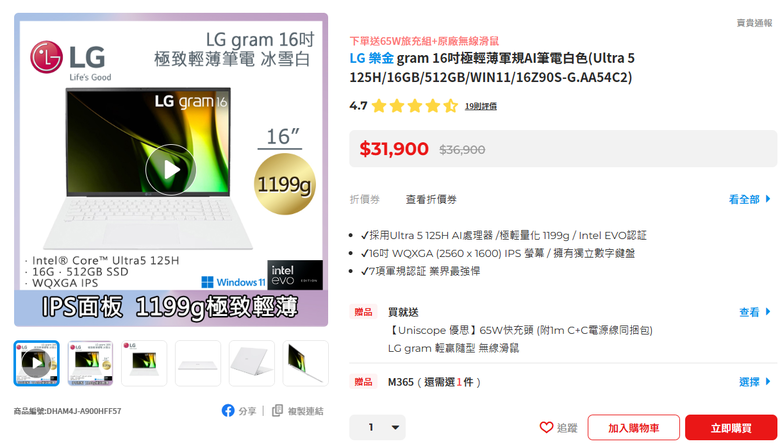This screenshot has height=446, width=780.
Task: Click the LG 樂金 brand link
Action: [x=372, y=58]
